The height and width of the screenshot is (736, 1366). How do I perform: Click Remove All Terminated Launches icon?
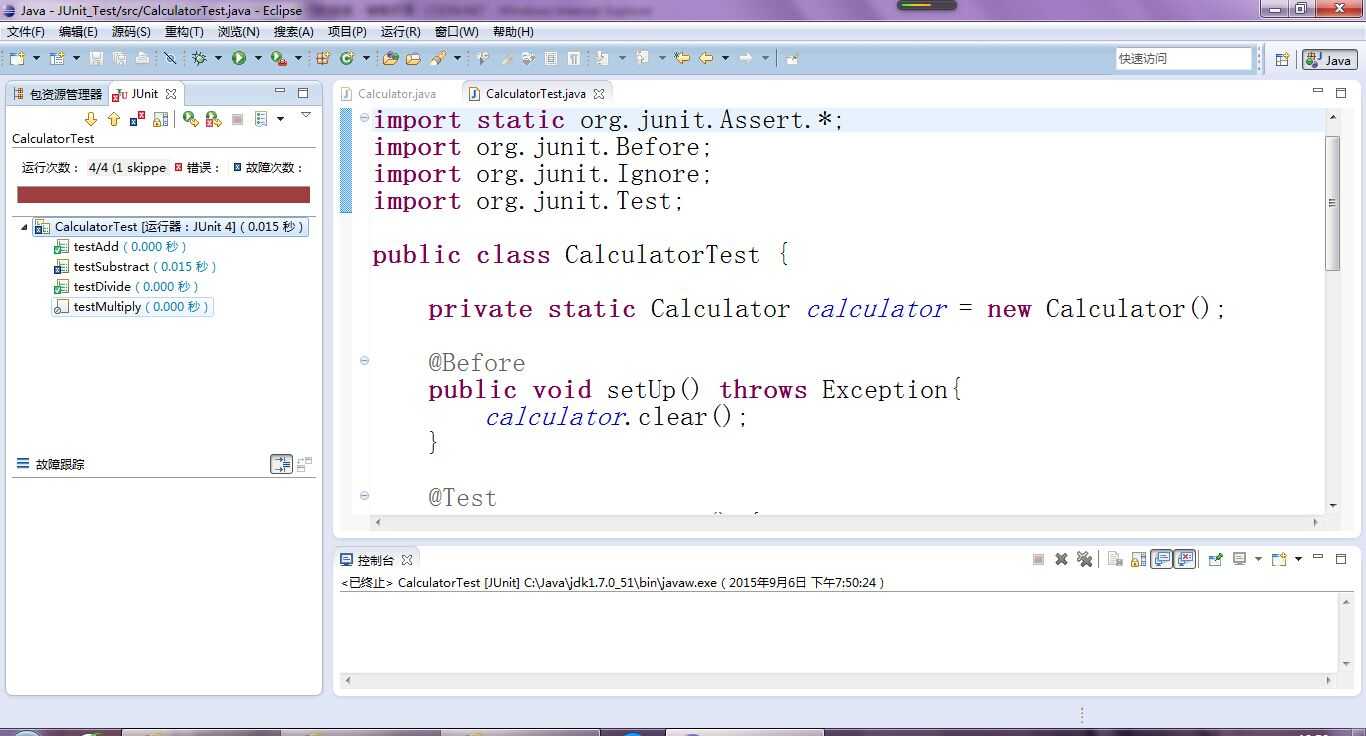click(x=1085, y=559)
